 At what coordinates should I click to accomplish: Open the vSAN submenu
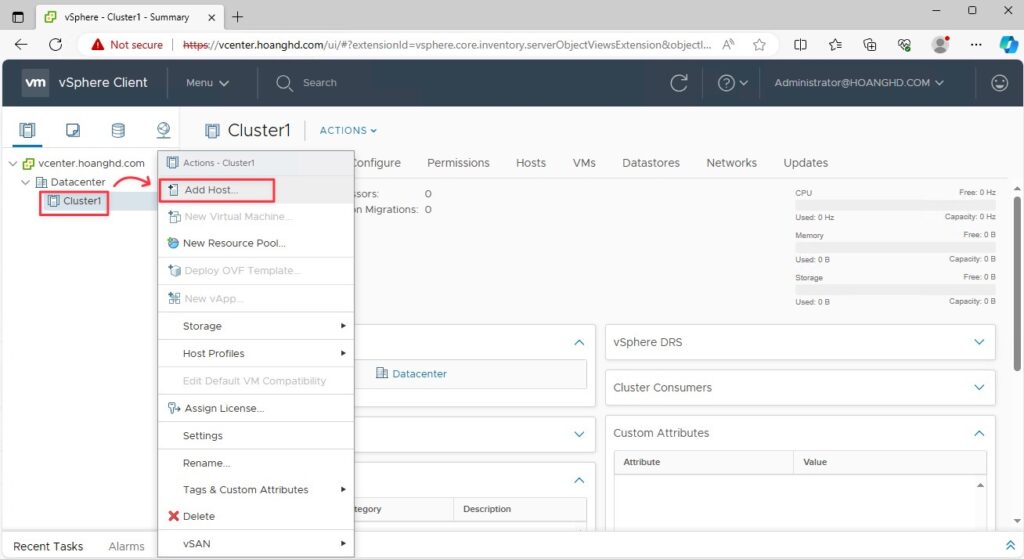[x=256, y=543]
